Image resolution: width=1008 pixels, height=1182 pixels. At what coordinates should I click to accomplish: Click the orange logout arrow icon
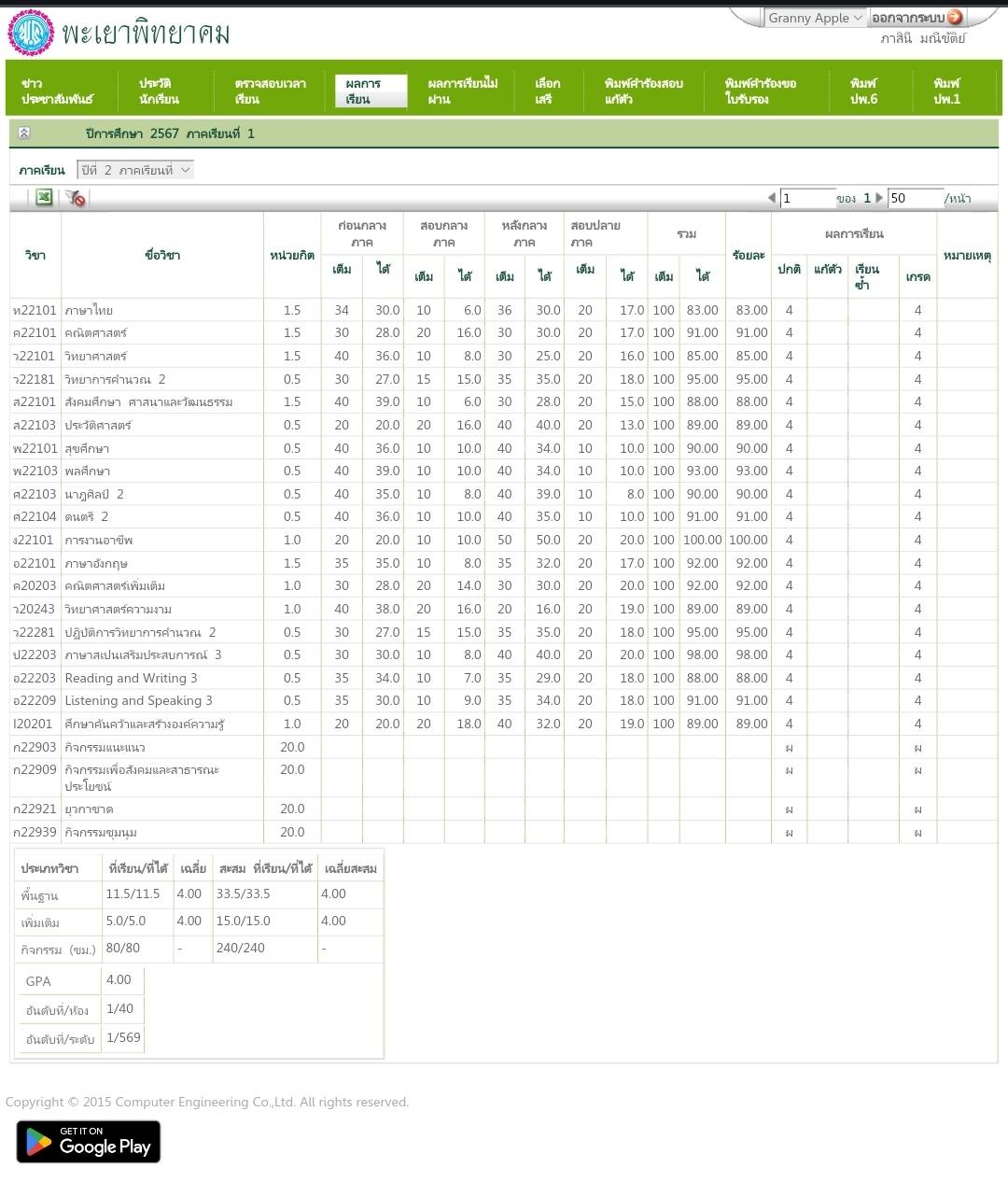pyautogui.click(x=955, y=17)
